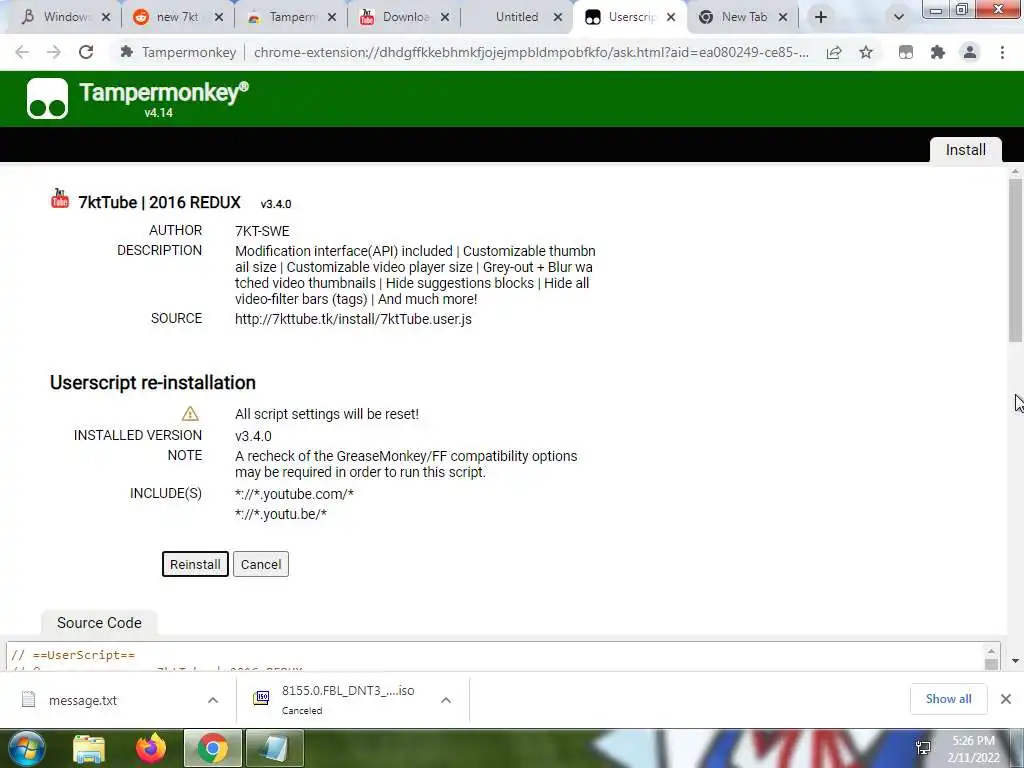
Task: Expand the message.txt download options arrow
Action: [213, 700]
